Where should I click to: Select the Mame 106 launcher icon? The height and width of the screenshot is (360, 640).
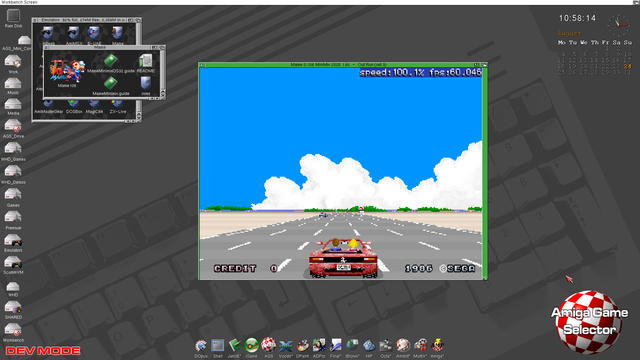[67, 71]
